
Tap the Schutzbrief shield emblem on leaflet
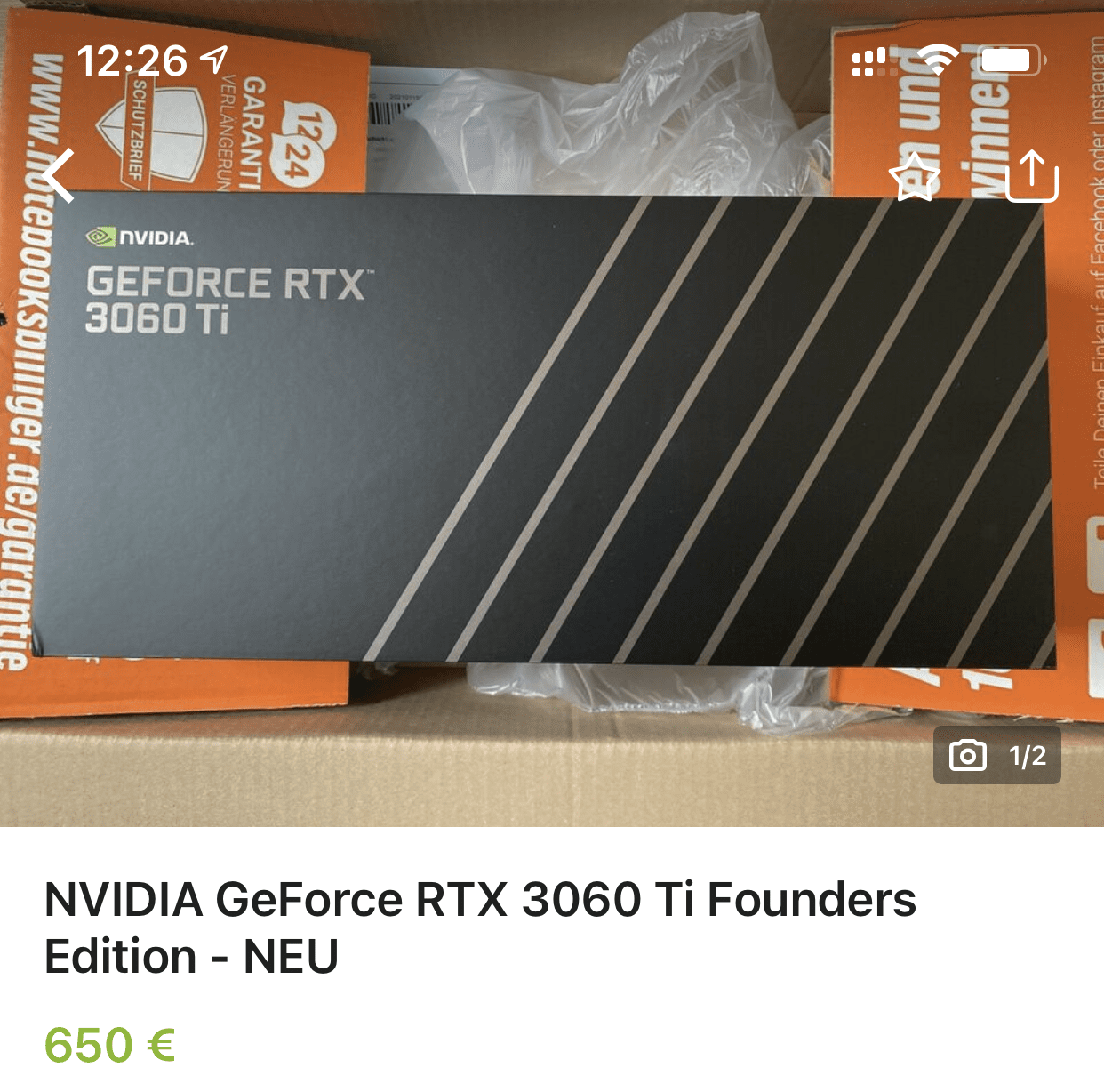click(151, 133)
